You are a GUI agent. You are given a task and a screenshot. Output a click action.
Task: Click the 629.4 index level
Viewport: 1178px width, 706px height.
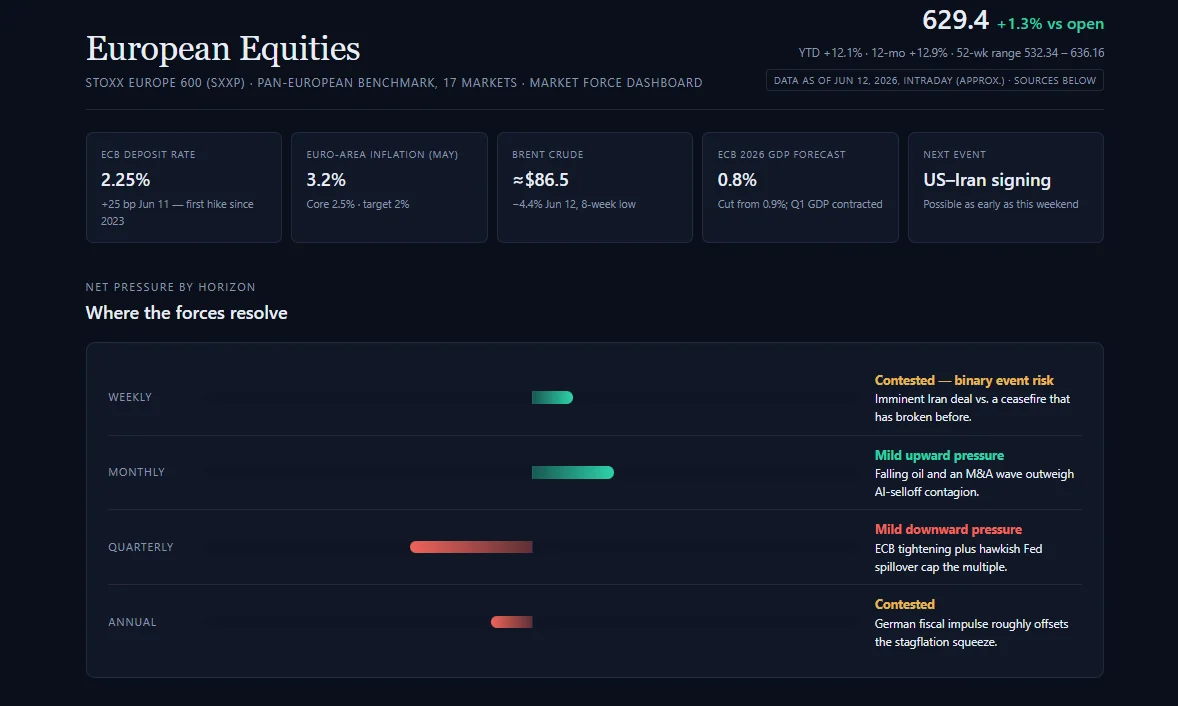click(x=955, y=20)
